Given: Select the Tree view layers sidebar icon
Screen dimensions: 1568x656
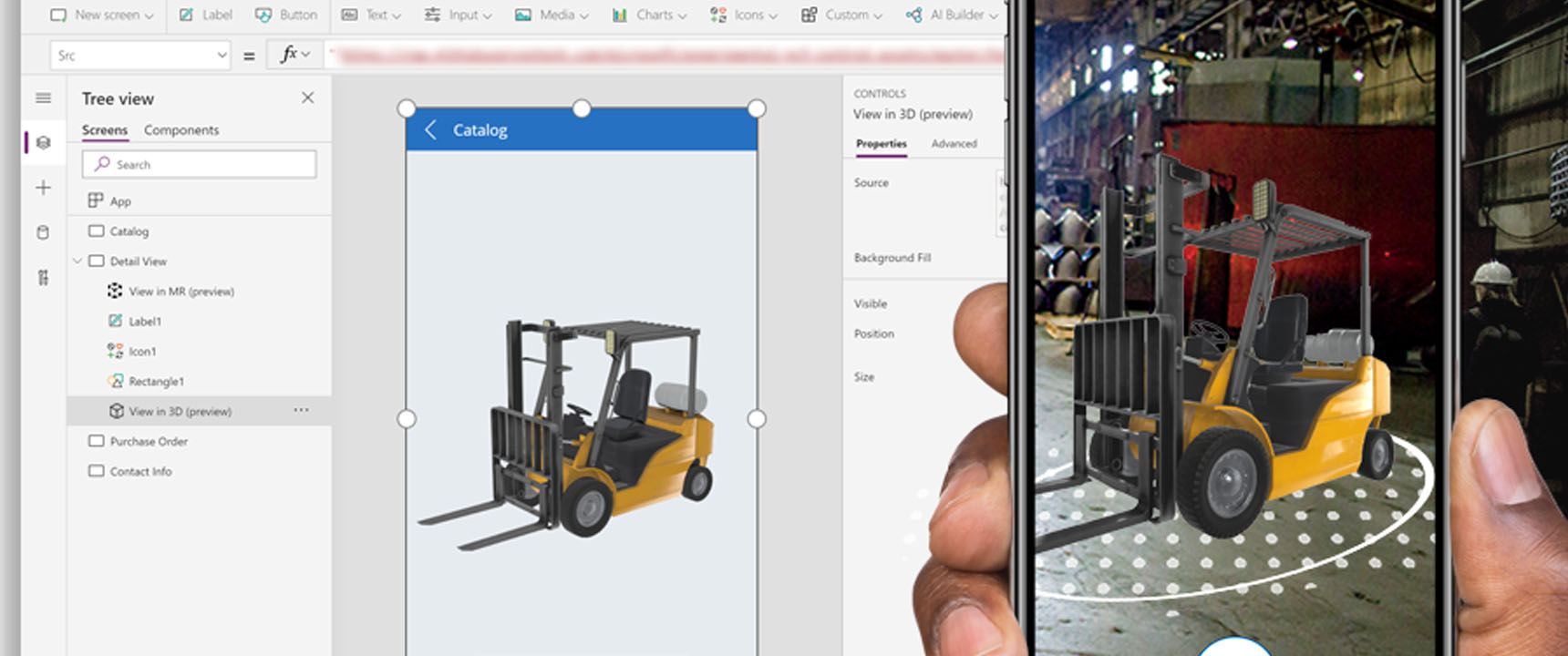Looking at the screenshot, I should click(x=43, y=143).
